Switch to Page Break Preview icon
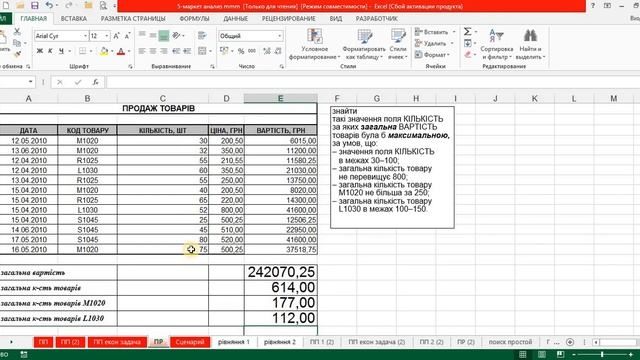This screenshot has width=640, height=360. tap(560, 355)
